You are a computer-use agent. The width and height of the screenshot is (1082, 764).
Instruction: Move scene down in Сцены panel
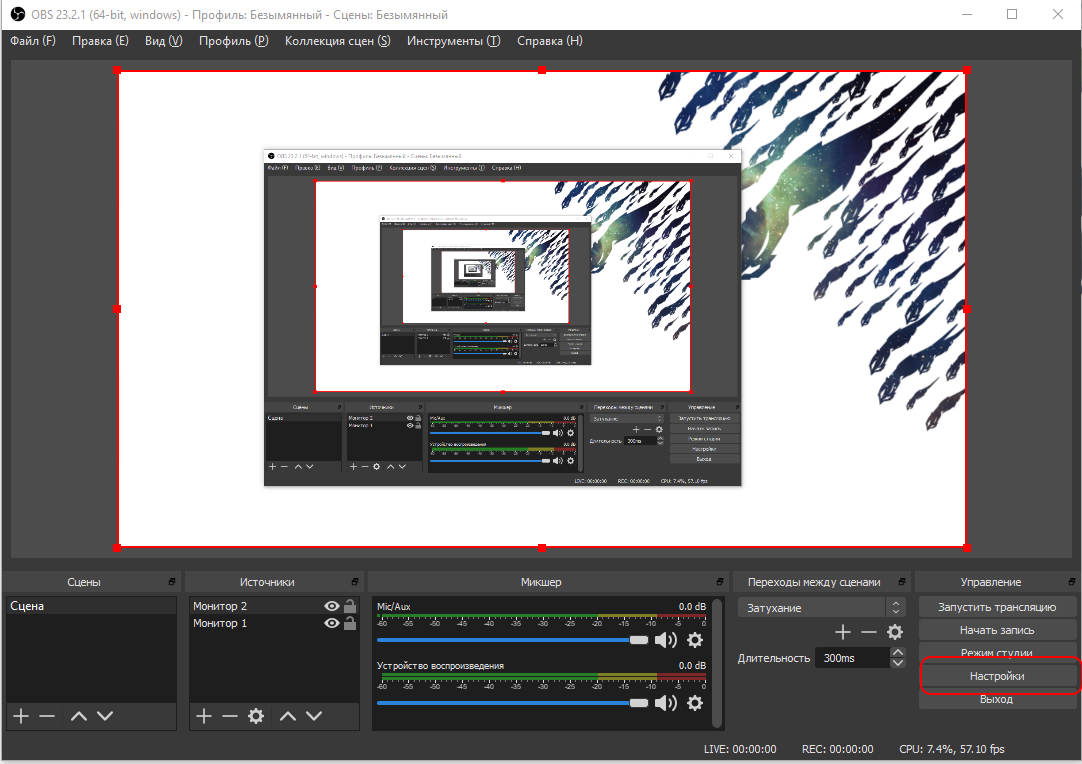(105, 716)
